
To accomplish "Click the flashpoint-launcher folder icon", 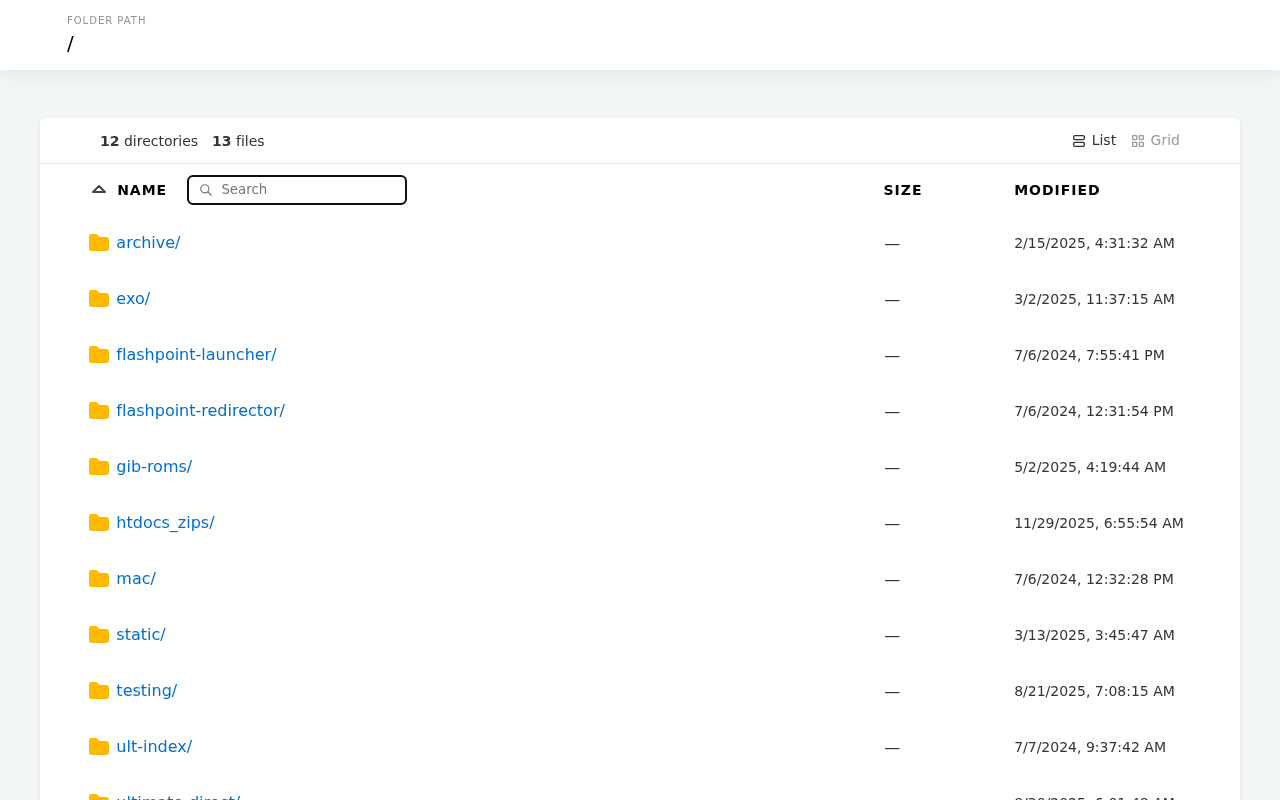I will point(99,355).
